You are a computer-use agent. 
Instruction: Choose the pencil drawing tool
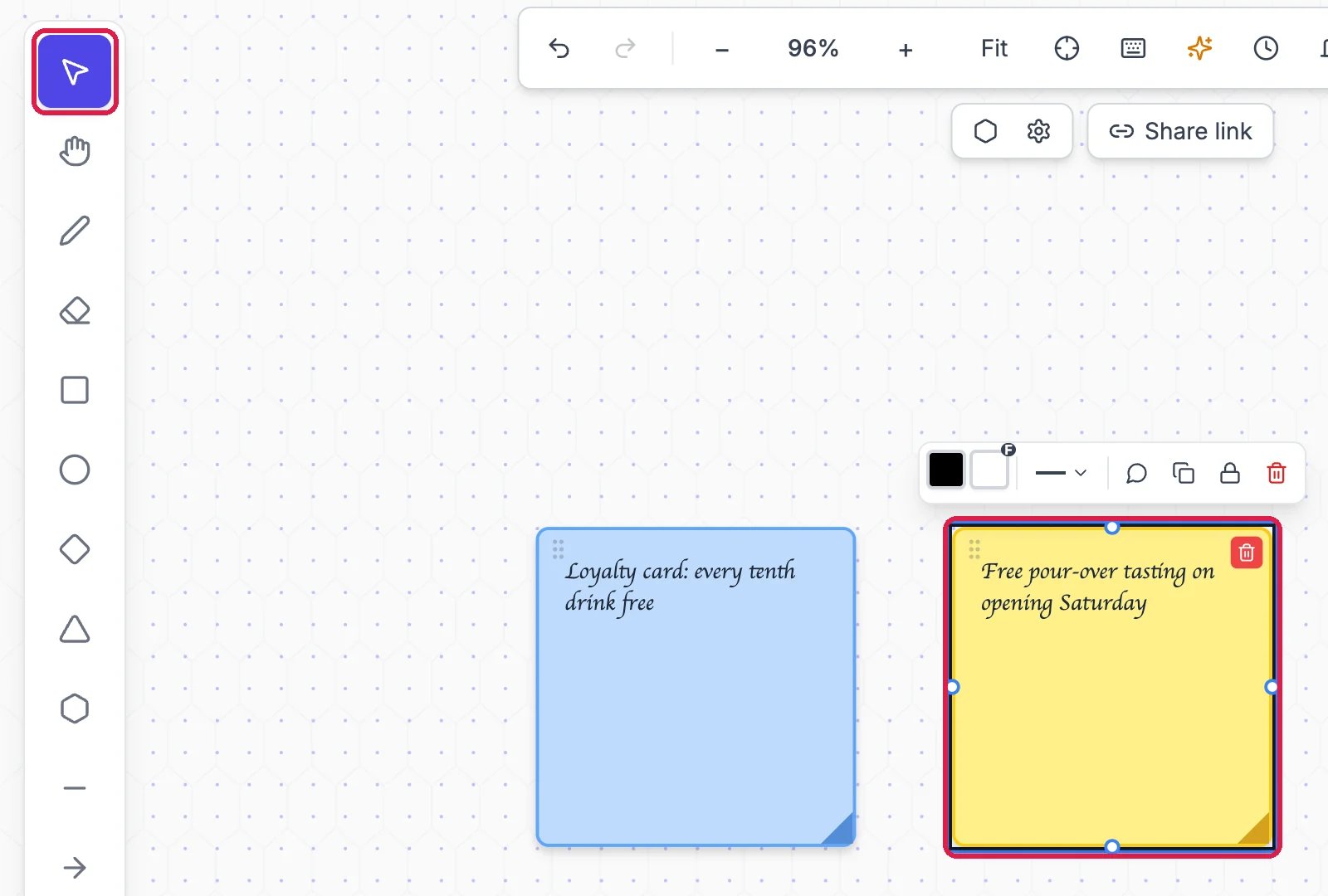click(75, 231)
